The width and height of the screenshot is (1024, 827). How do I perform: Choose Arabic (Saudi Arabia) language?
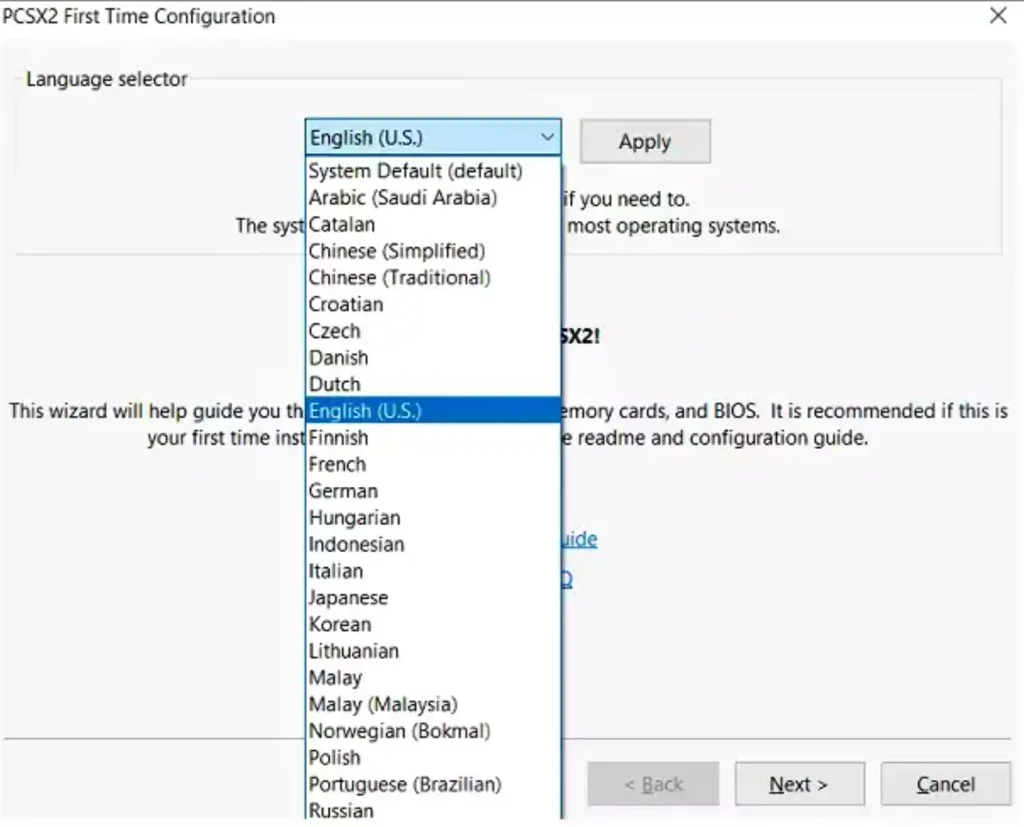pos(402,198)
